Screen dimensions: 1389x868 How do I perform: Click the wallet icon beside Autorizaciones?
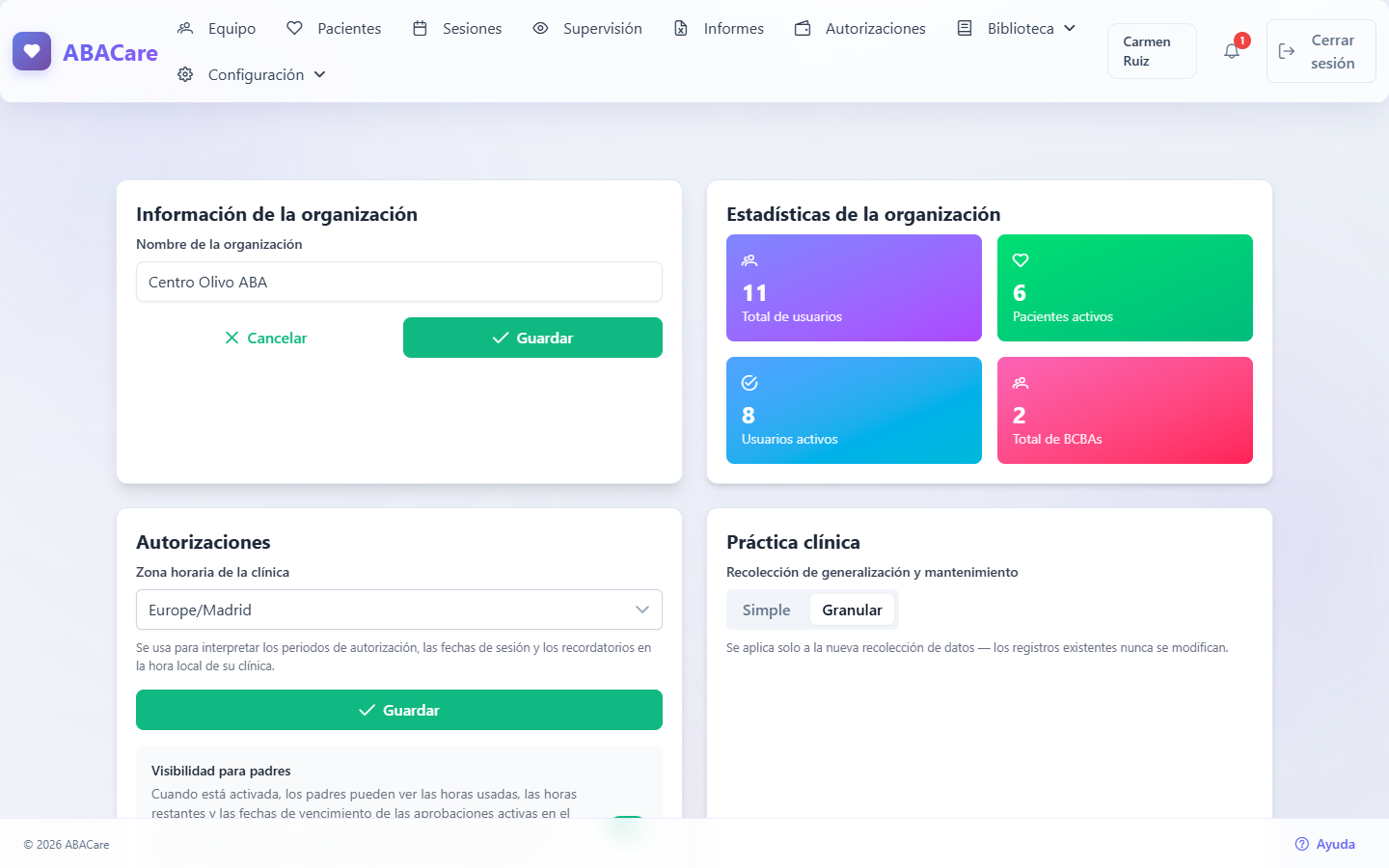click(x=803, y=28)
